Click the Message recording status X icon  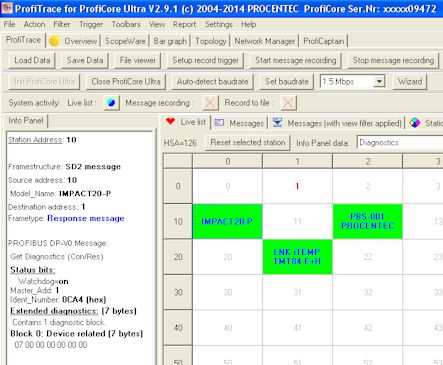click(x=210, y=103)
